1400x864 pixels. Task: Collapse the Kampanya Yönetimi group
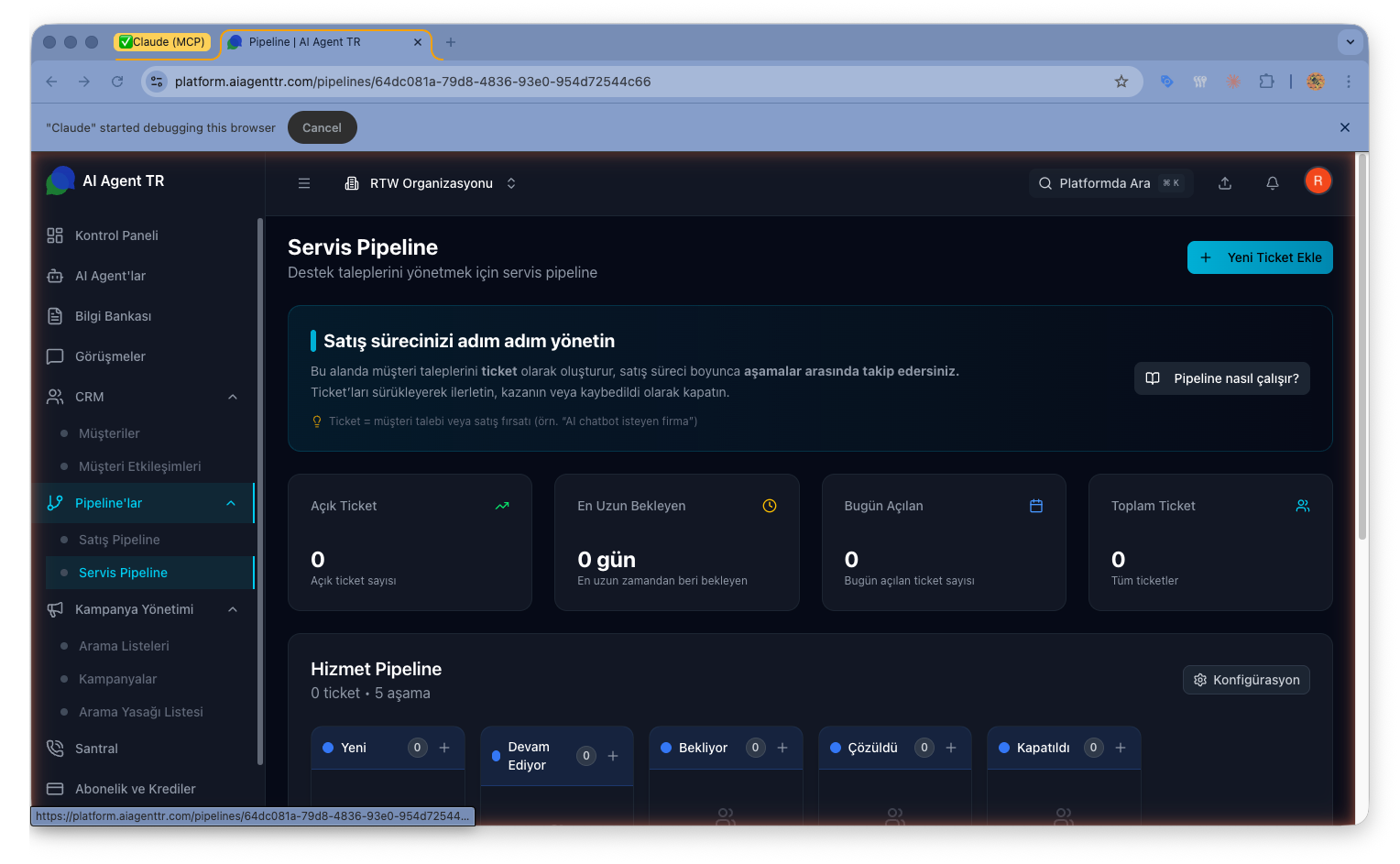coord(233,609)
